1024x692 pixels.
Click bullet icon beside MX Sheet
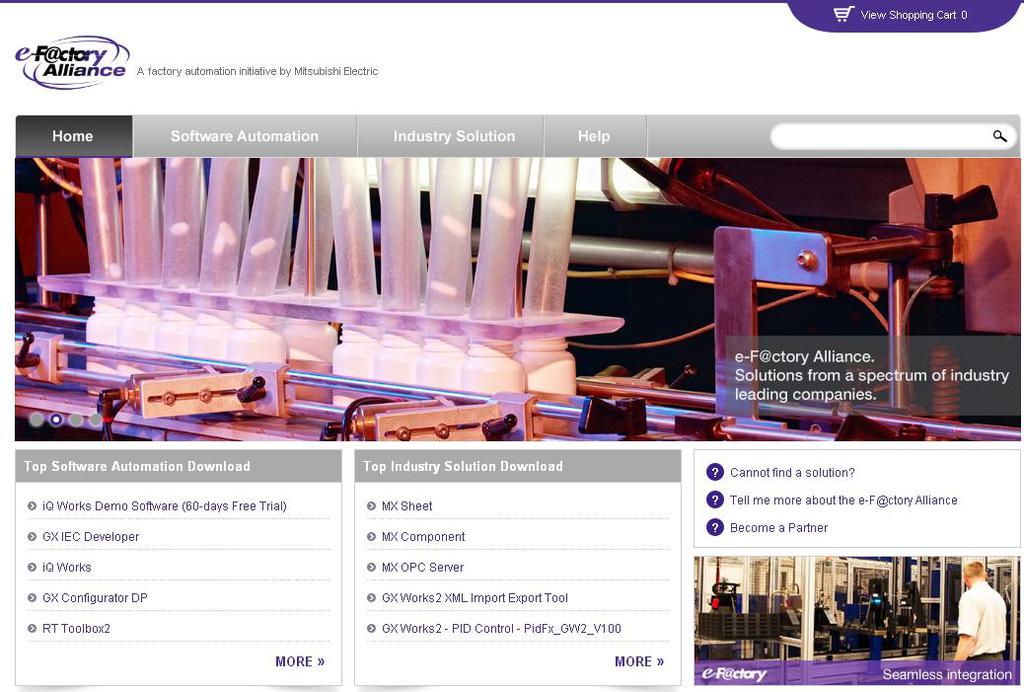[372, 506]
